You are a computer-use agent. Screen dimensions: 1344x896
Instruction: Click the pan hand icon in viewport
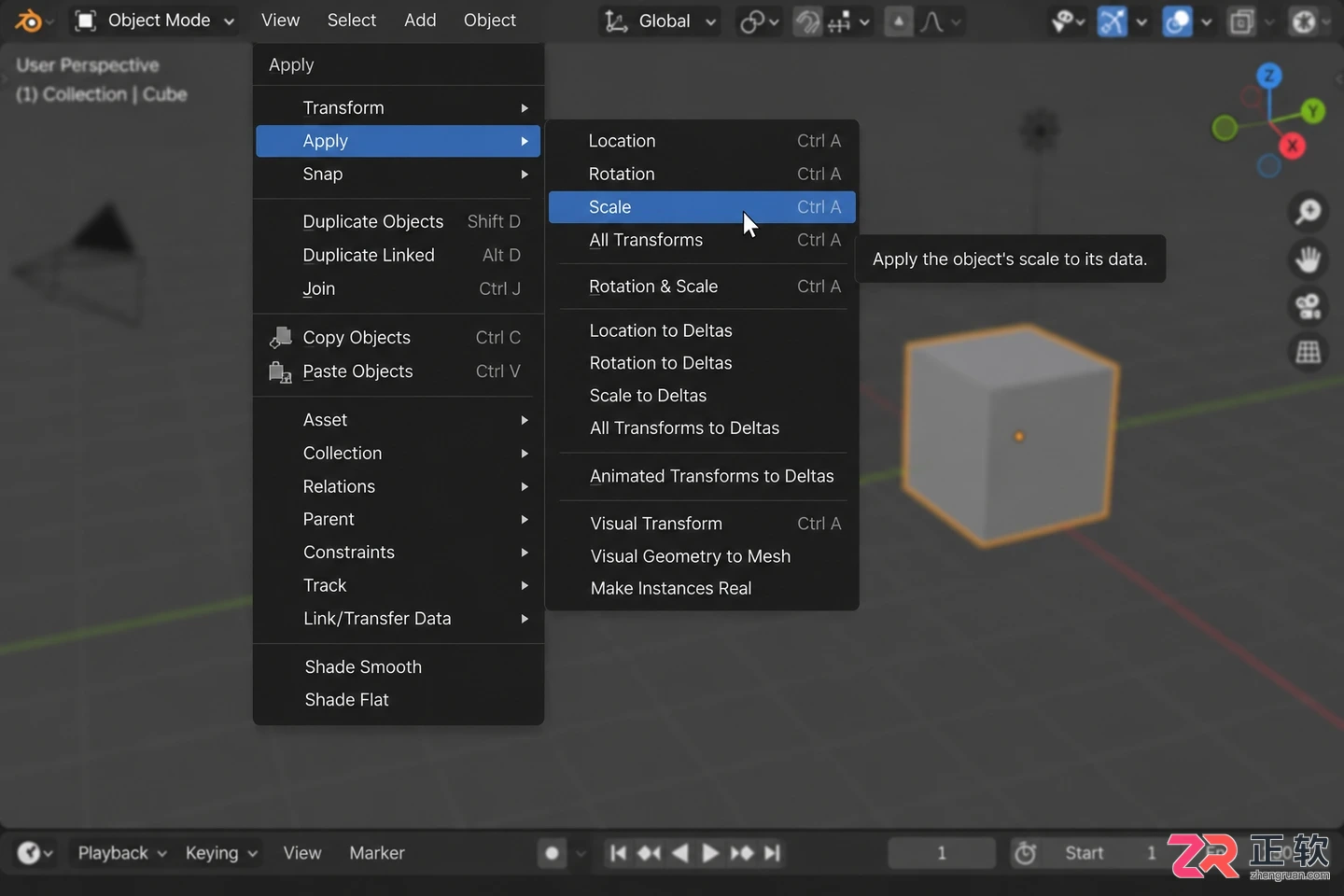click(1309, 259)
